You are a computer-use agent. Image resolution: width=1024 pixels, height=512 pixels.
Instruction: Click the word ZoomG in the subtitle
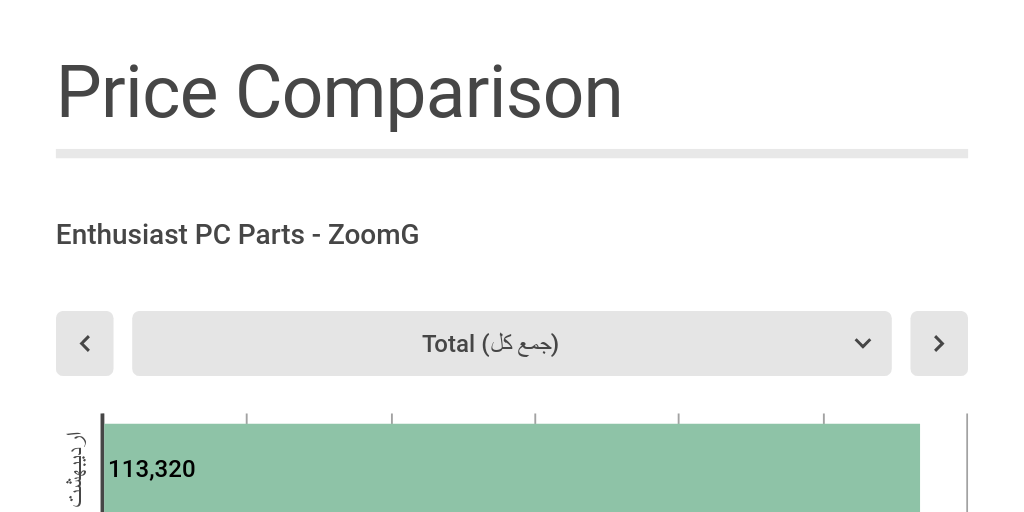point(373,235)
